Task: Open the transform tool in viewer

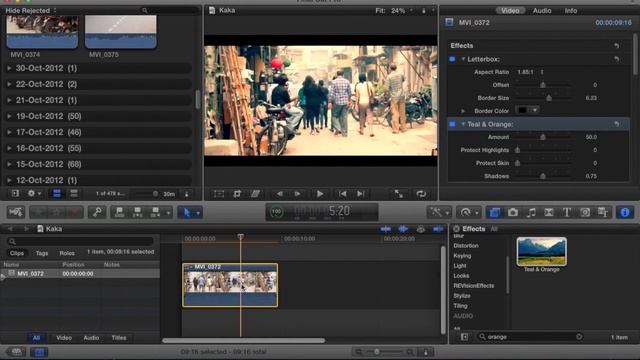Action: click(219, 194)
